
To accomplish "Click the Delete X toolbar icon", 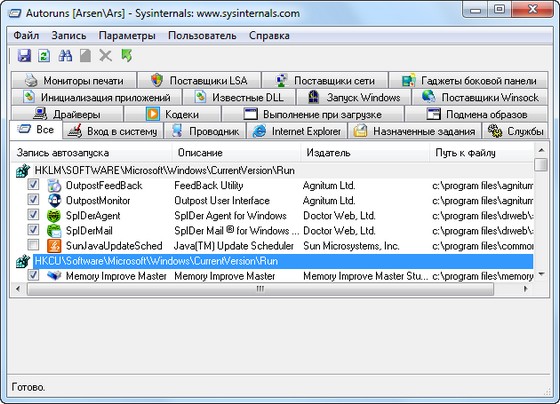I will (x=106, y=56).
